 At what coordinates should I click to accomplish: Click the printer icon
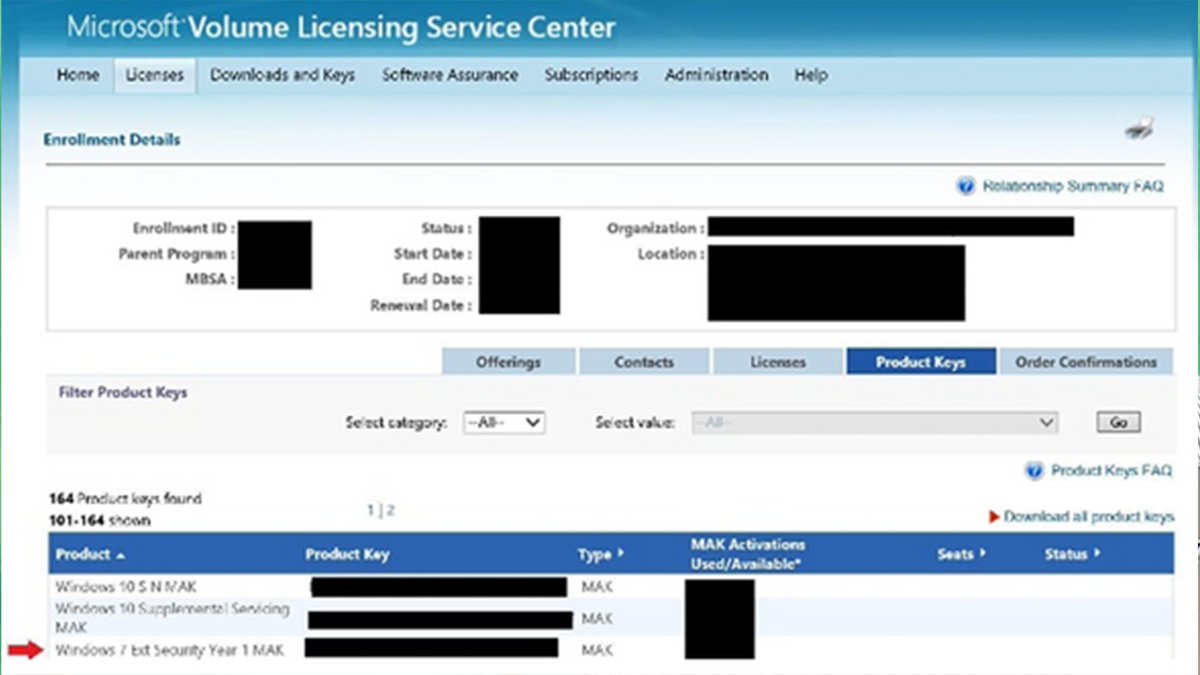click(1139, 129)
